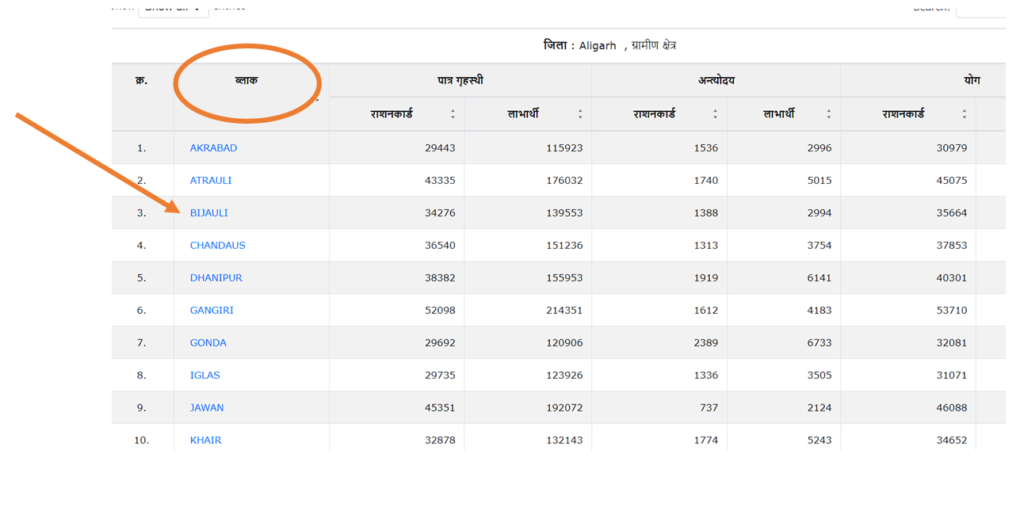Open the JAWAN block link
Screen dimensions: 1024x528
[207, 408]
